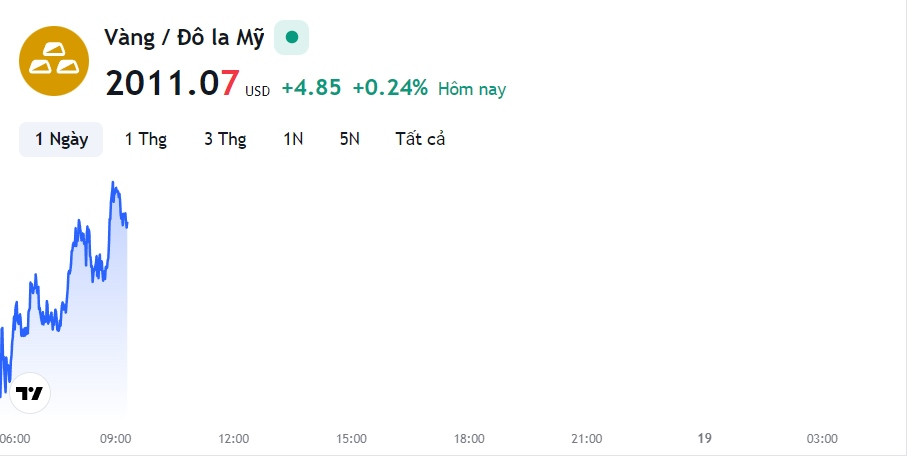This screenshot has height=465, width=913.
Task: Click the +0.24% percentage change
Action: (390, 88)
